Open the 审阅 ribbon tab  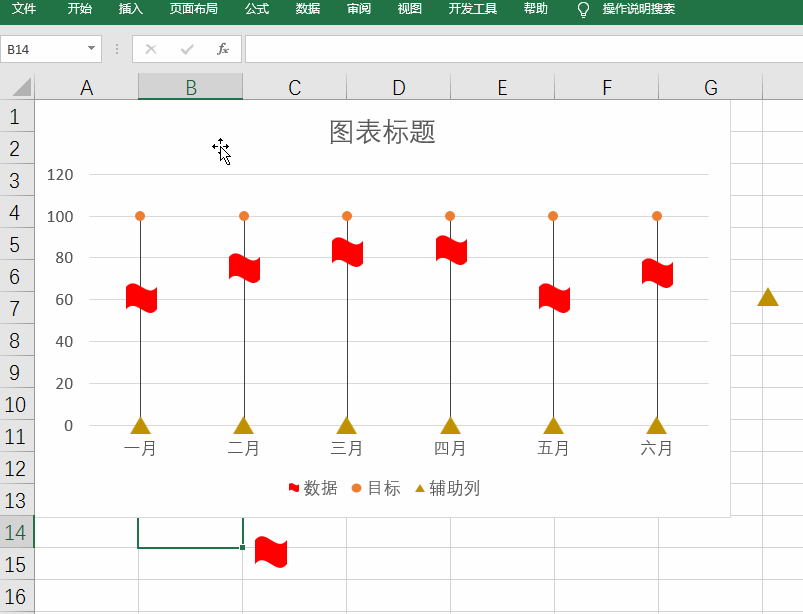click(358, 9)
